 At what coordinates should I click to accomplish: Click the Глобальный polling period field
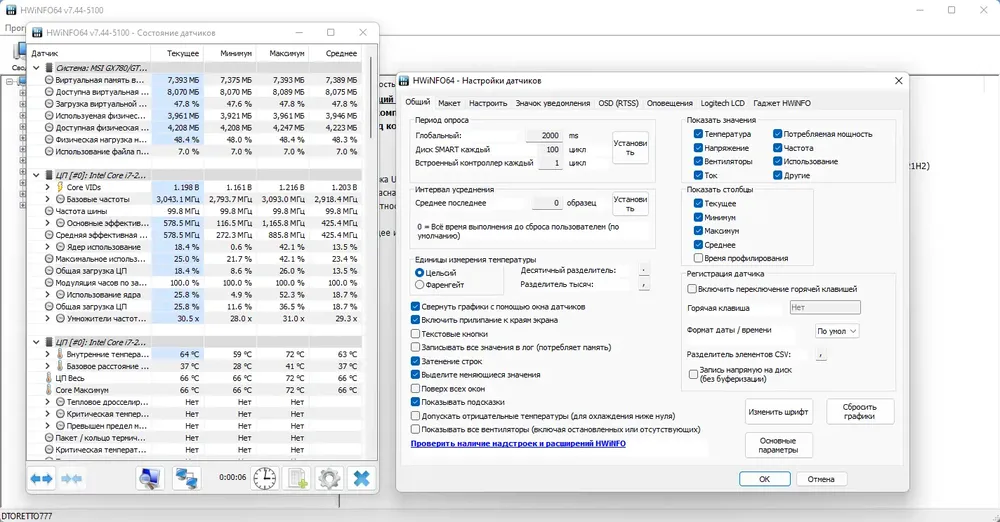click(544, 135)
